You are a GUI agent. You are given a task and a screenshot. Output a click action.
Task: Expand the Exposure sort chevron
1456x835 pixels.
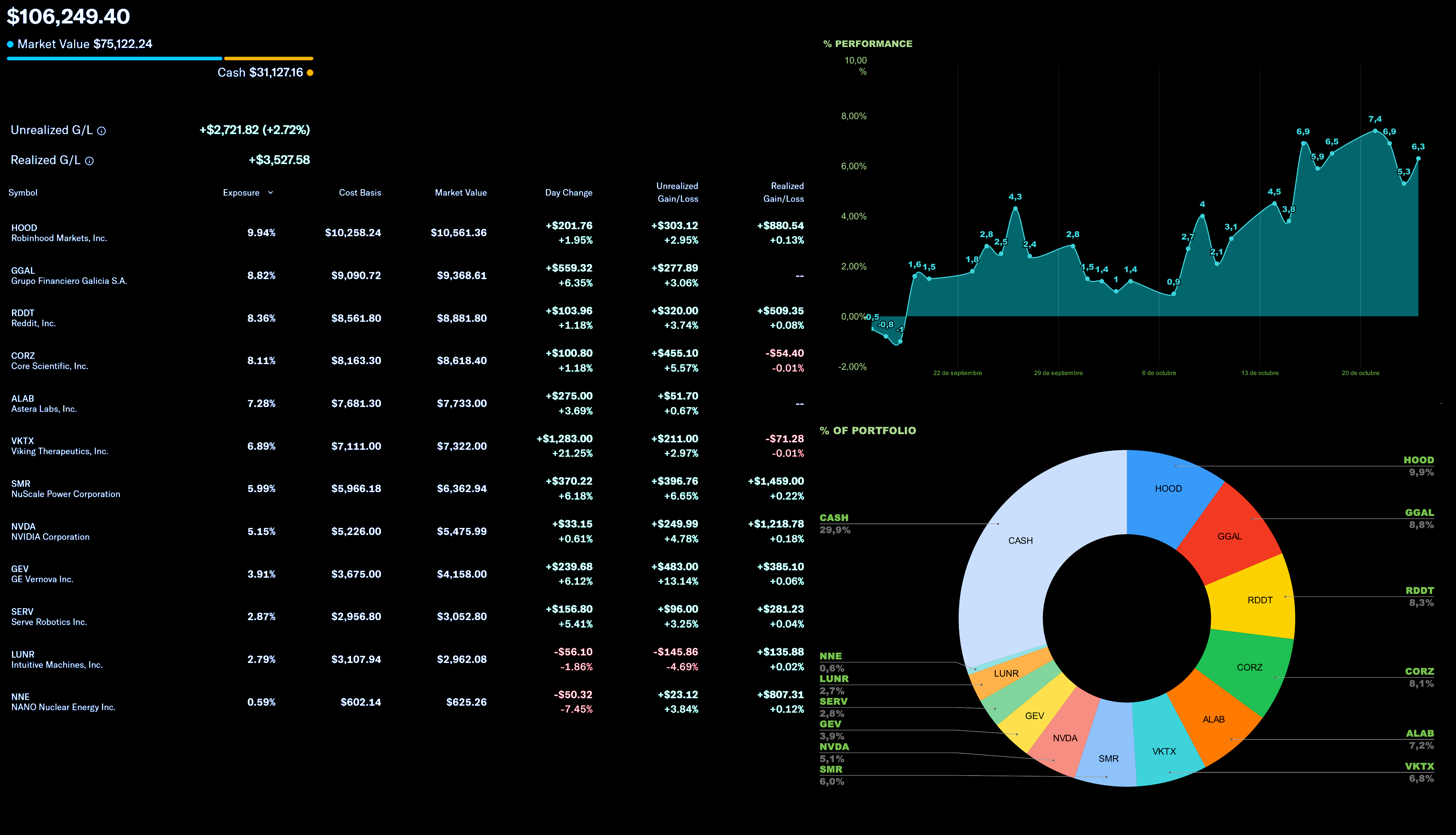click(x=271, y=193)
